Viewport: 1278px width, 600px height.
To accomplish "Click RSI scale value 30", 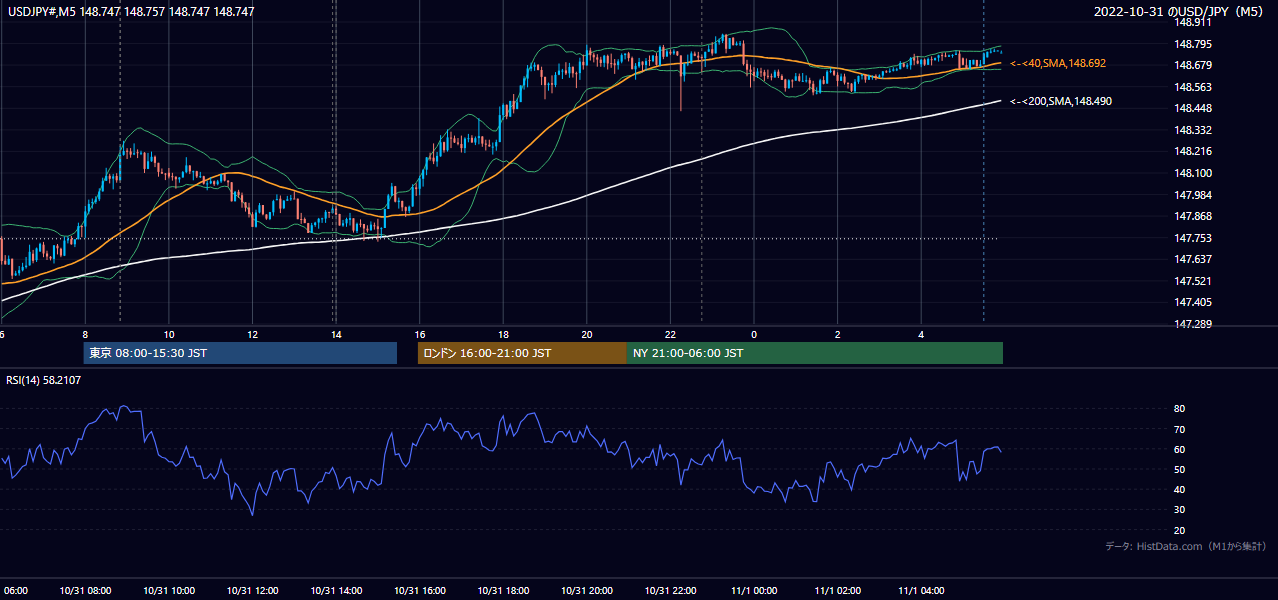I will (x=1180, y=510).
